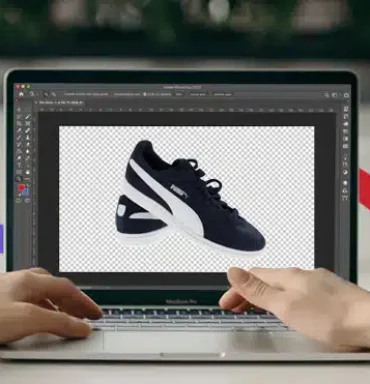Open the workspace switcher dropdown

click(x=335, y=95)
